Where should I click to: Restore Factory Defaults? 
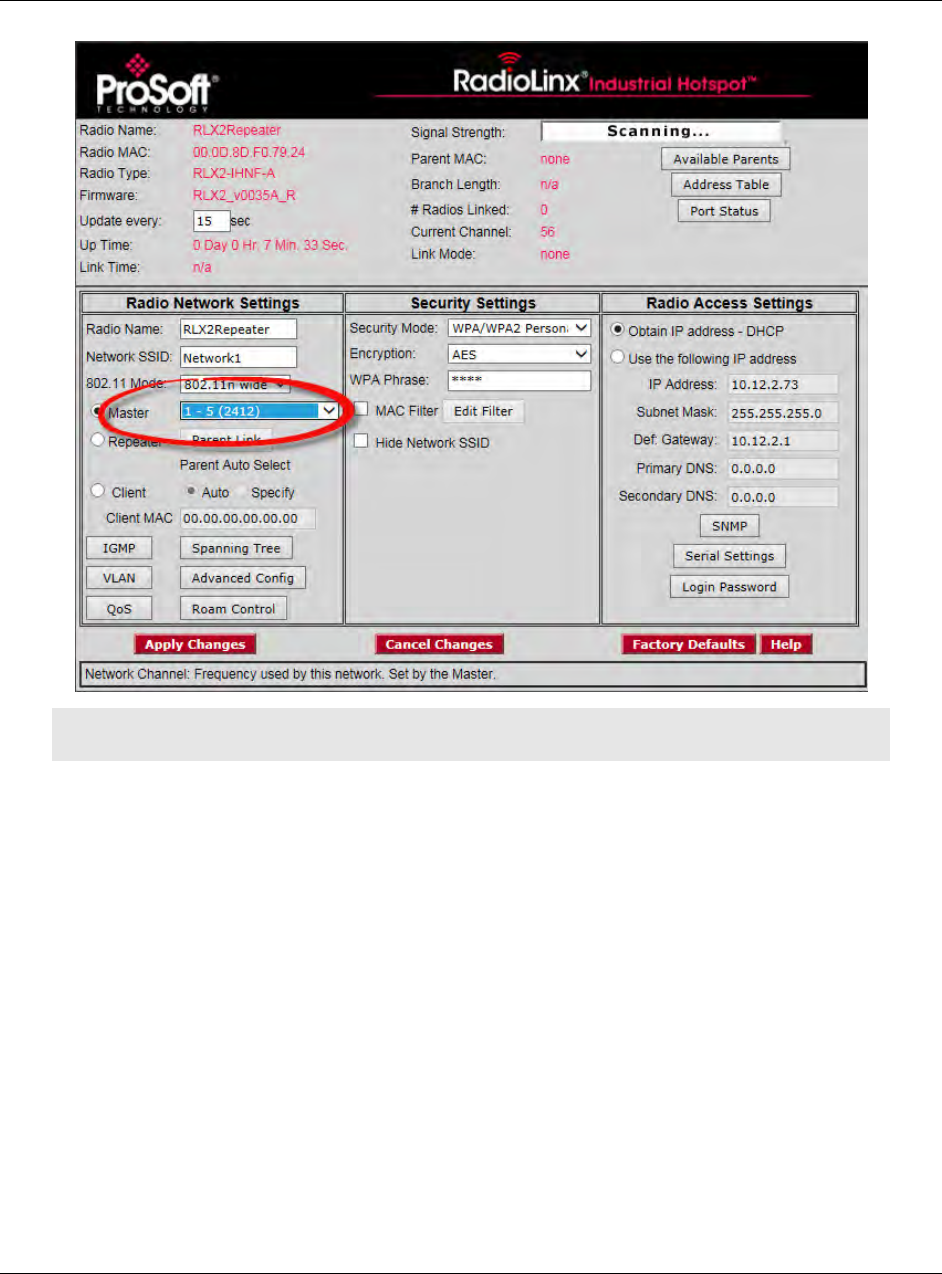pyautogui.click(x=689, y=644)
